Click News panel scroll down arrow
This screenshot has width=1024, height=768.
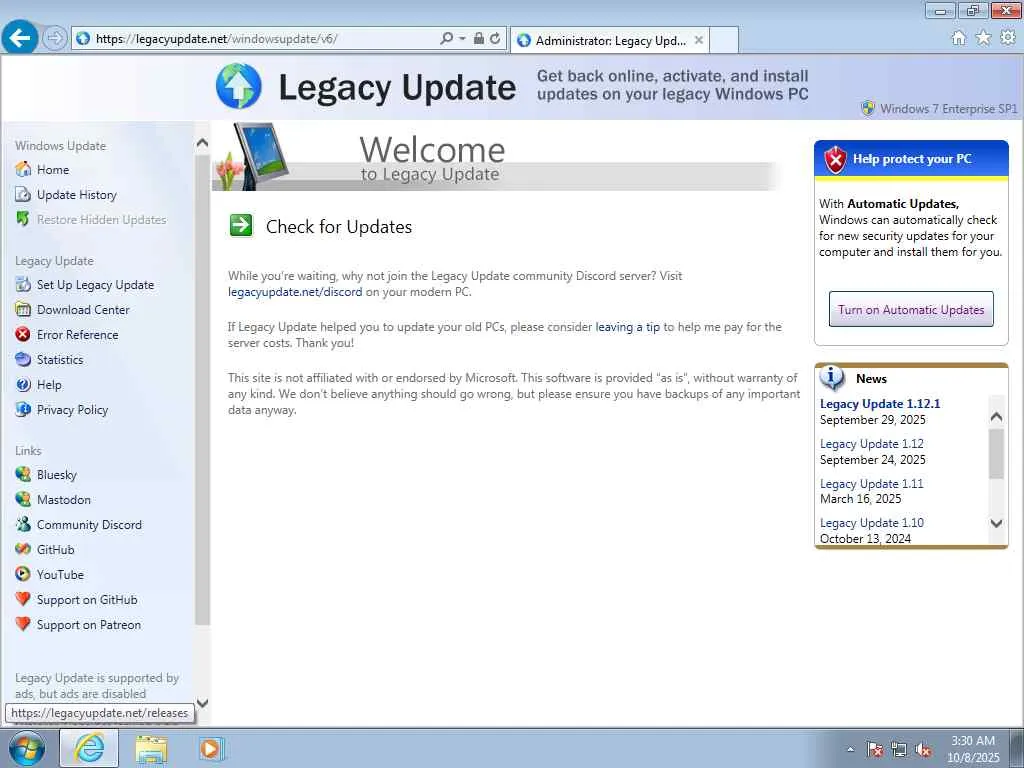(996, 522)
